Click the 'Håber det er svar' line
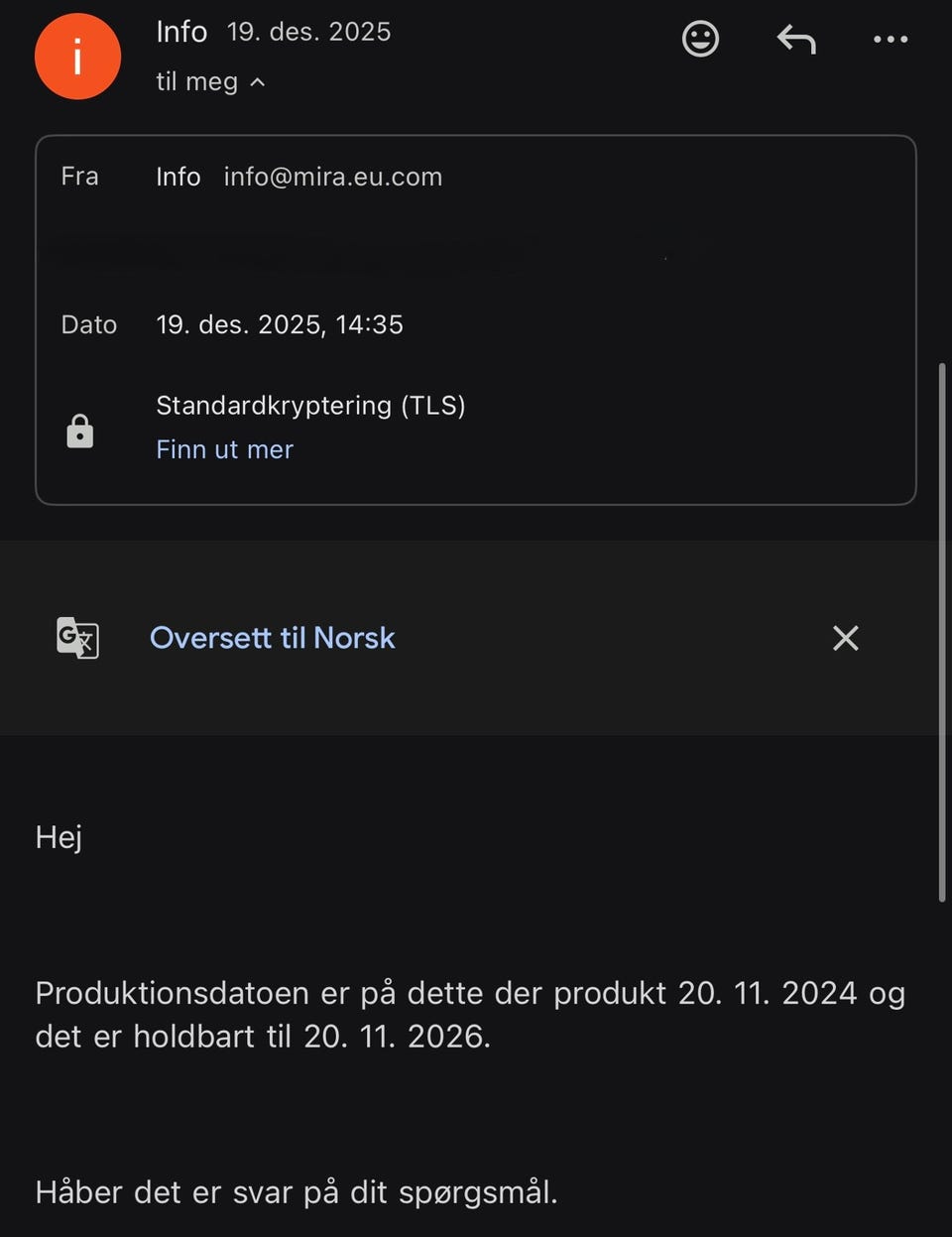Screen dimensions: 952x1237 coord(296,1191)
